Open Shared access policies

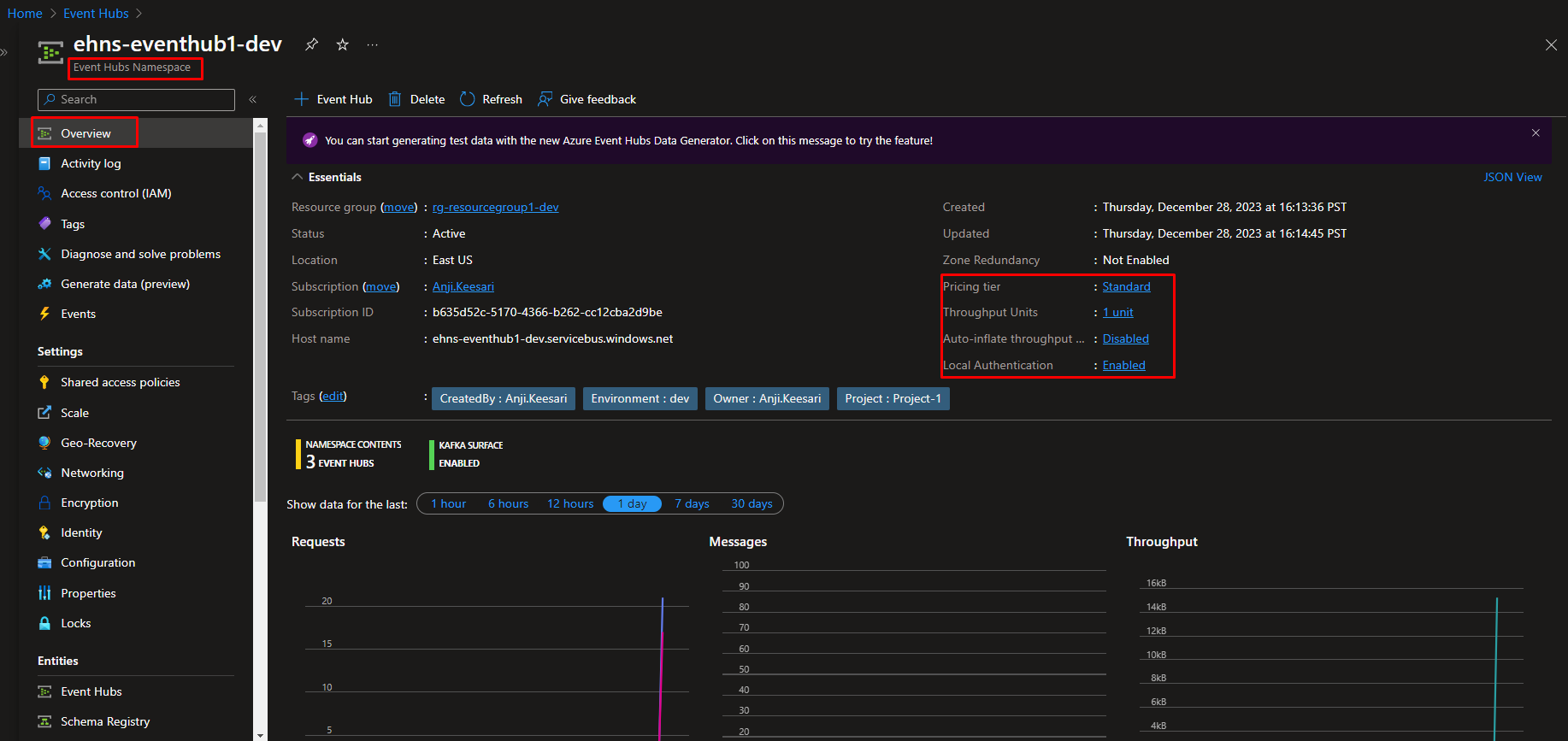coord(137,382)
